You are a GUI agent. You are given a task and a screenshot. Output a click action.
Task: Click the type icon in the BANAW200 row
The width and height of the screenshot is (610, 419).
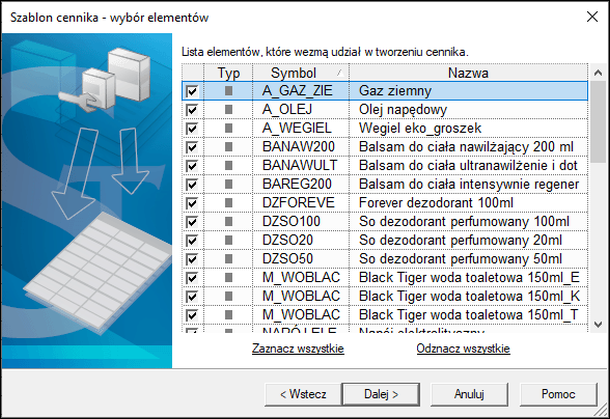pyautogui.click(x=229, y=147)
